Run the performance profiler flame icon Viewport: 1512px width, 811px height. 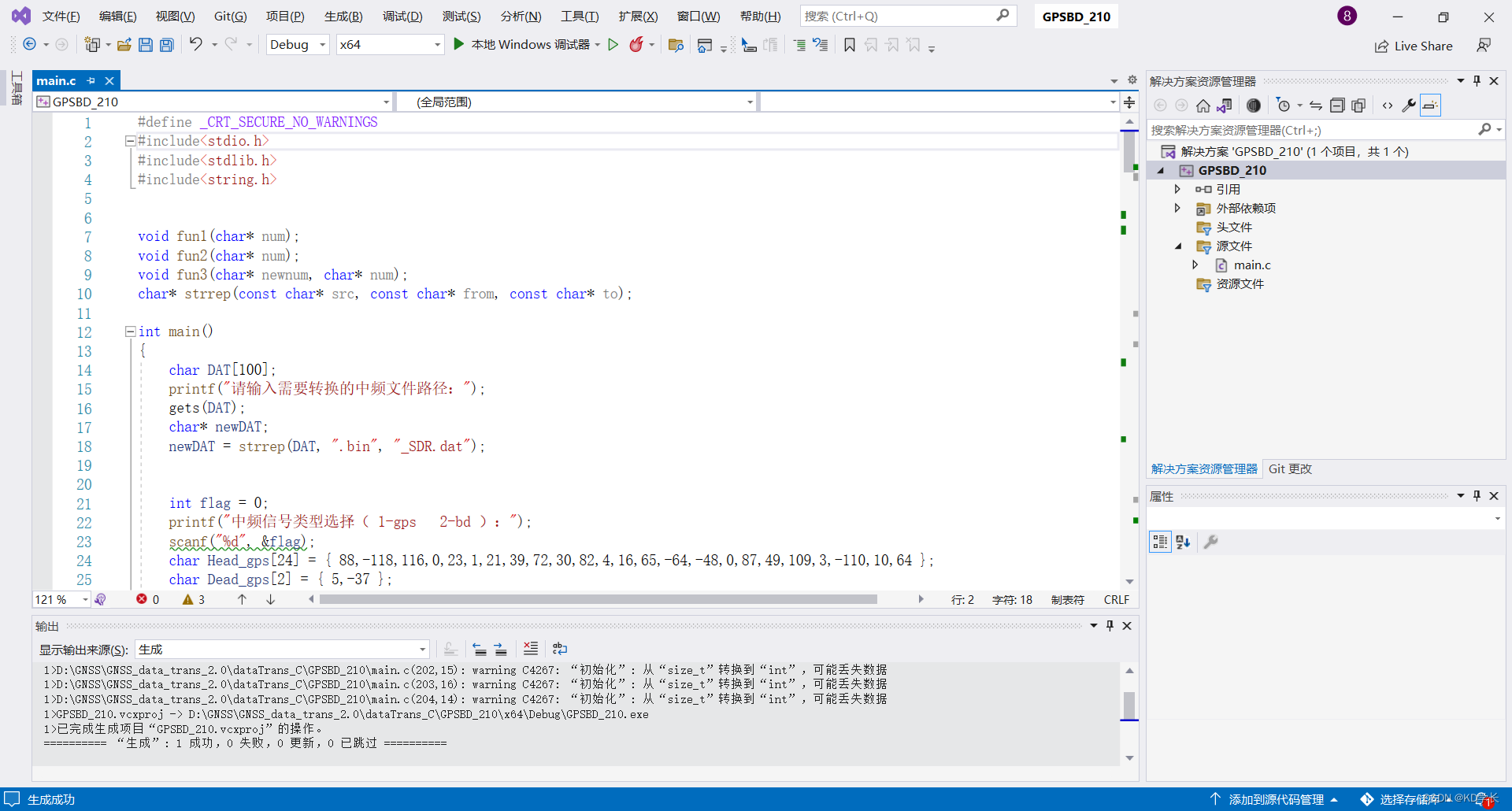635,44
